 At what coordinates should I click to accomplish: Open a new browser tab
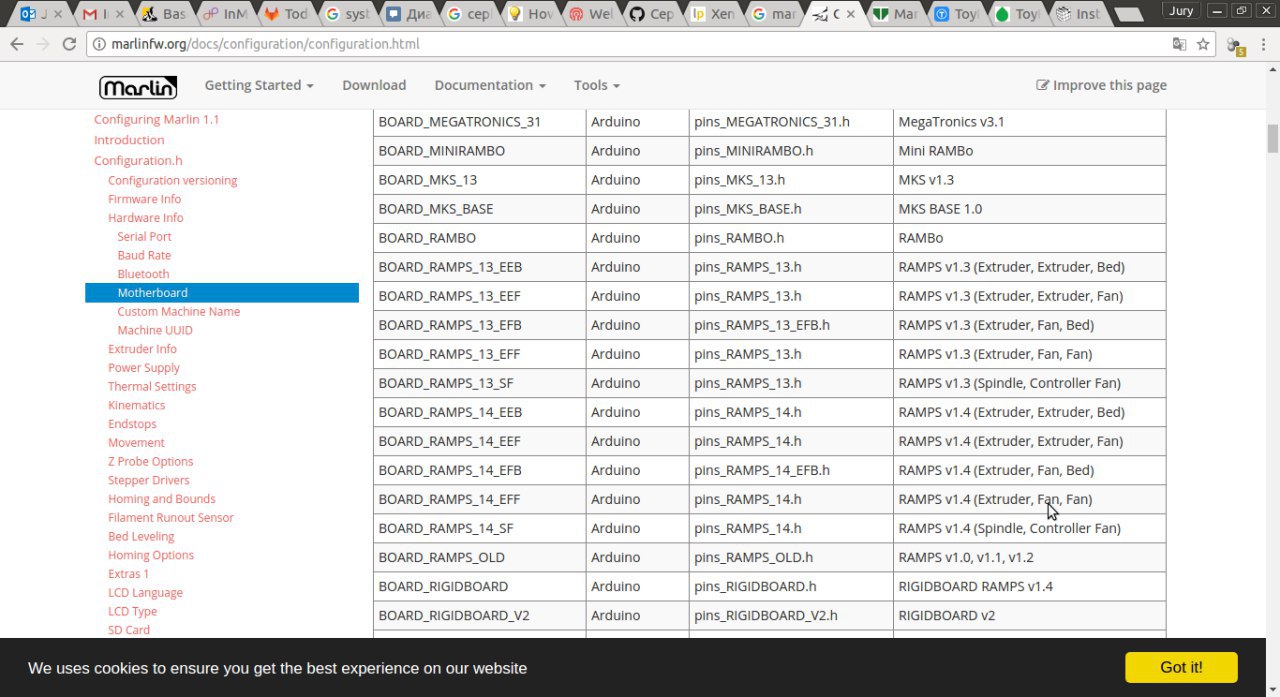tap(1130, 14)
